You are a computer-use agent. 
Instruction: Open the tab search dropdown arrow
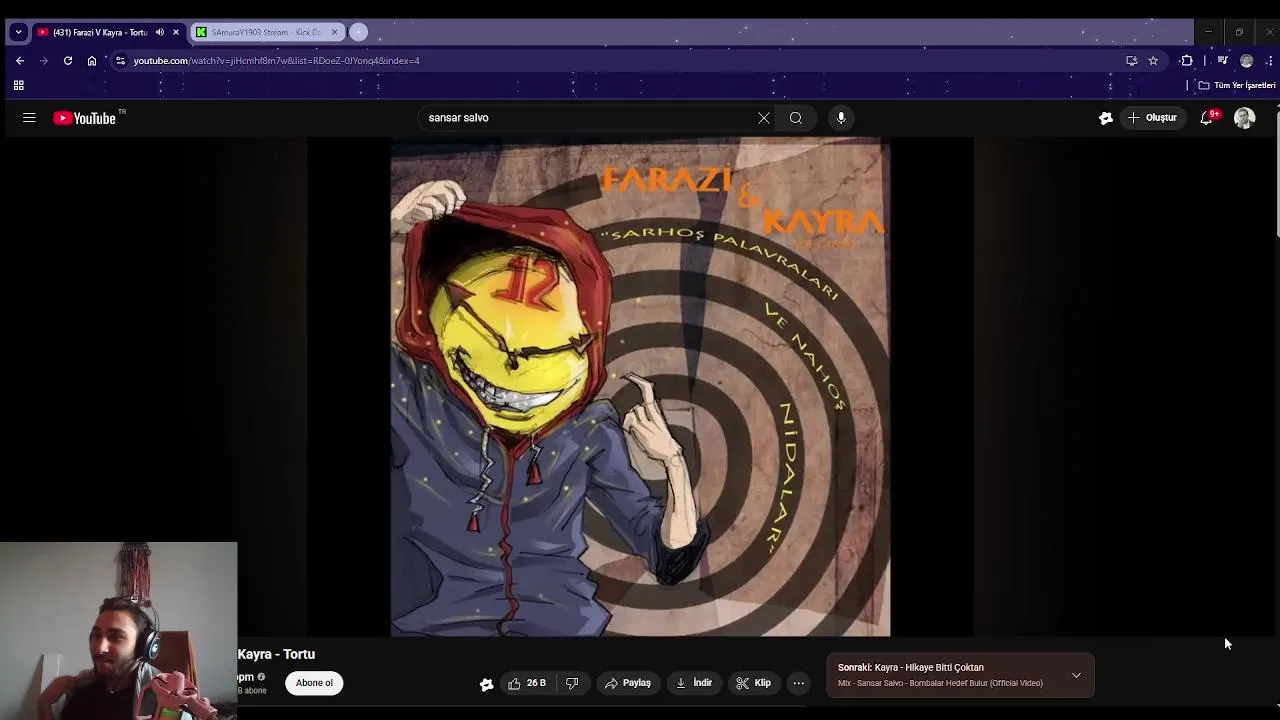click(x=18, y=32)
